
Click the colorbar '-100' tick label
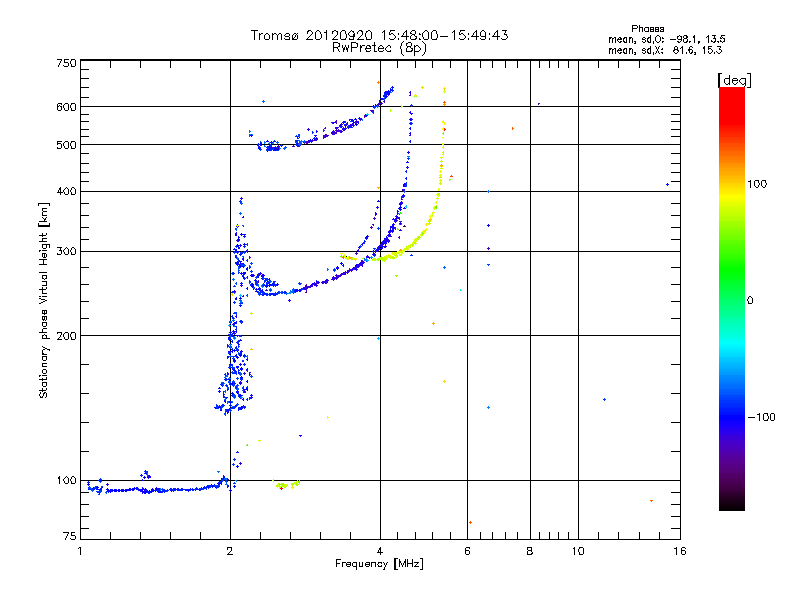[x=761, y=417]
